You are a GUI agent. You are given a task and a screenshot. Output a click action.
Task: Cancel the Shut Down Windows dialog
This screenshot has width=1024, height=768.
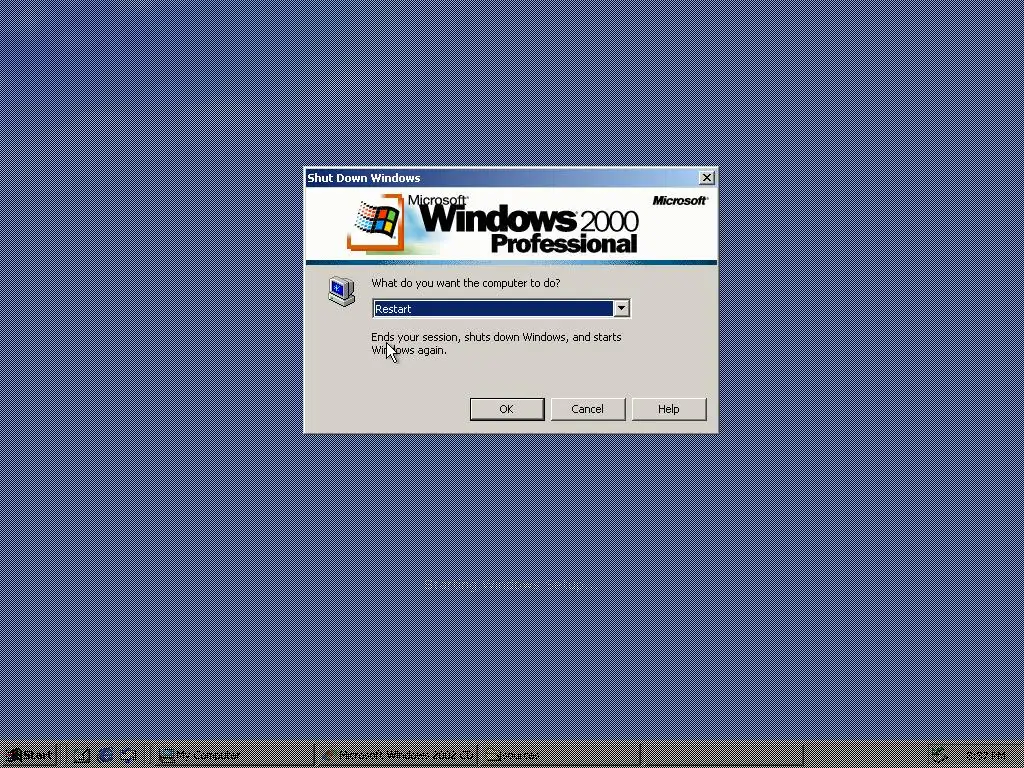[587, 409]
